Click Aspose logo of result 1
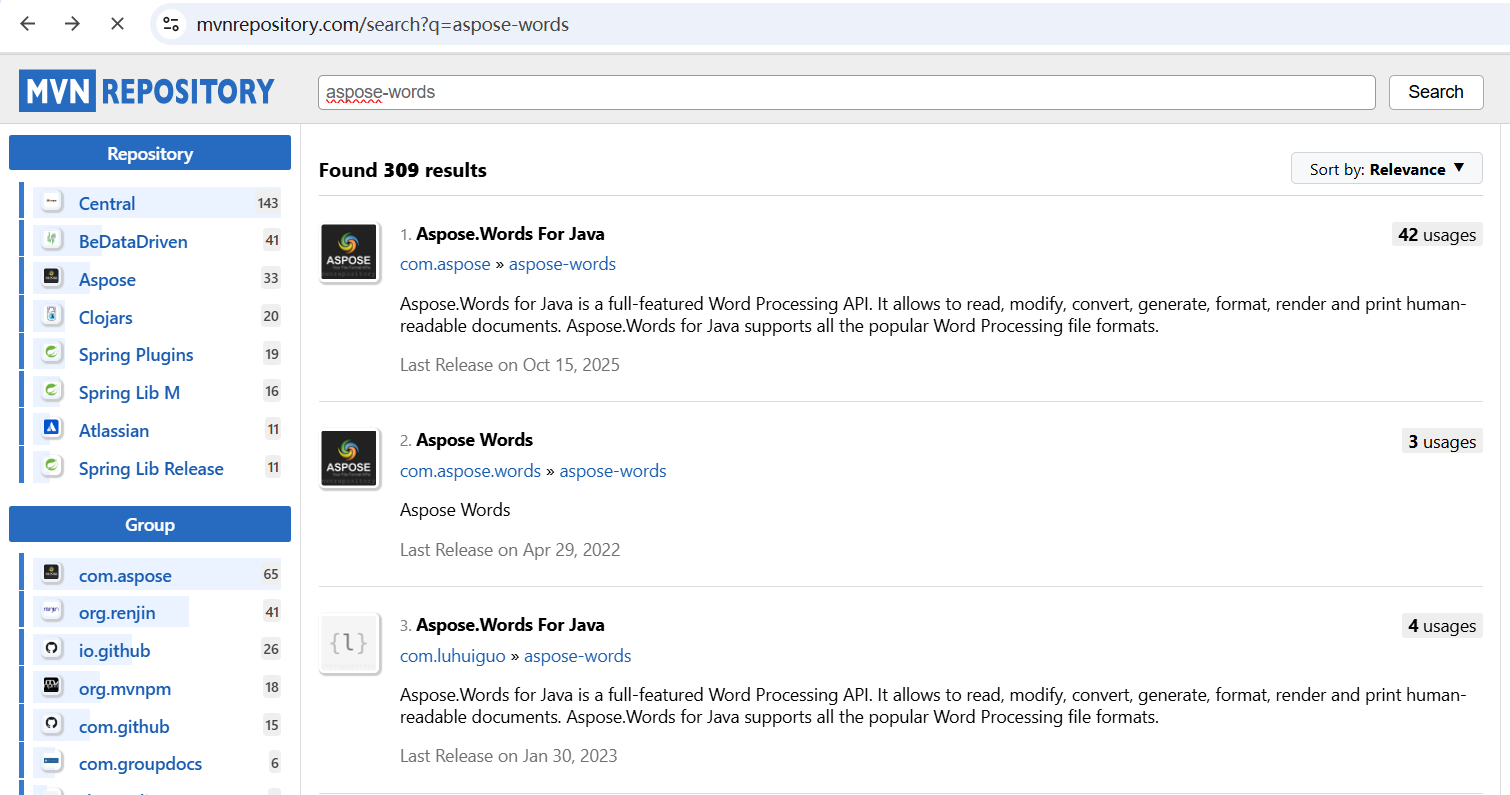This screenshot has width=1510, height=795. tap(349, 252)
